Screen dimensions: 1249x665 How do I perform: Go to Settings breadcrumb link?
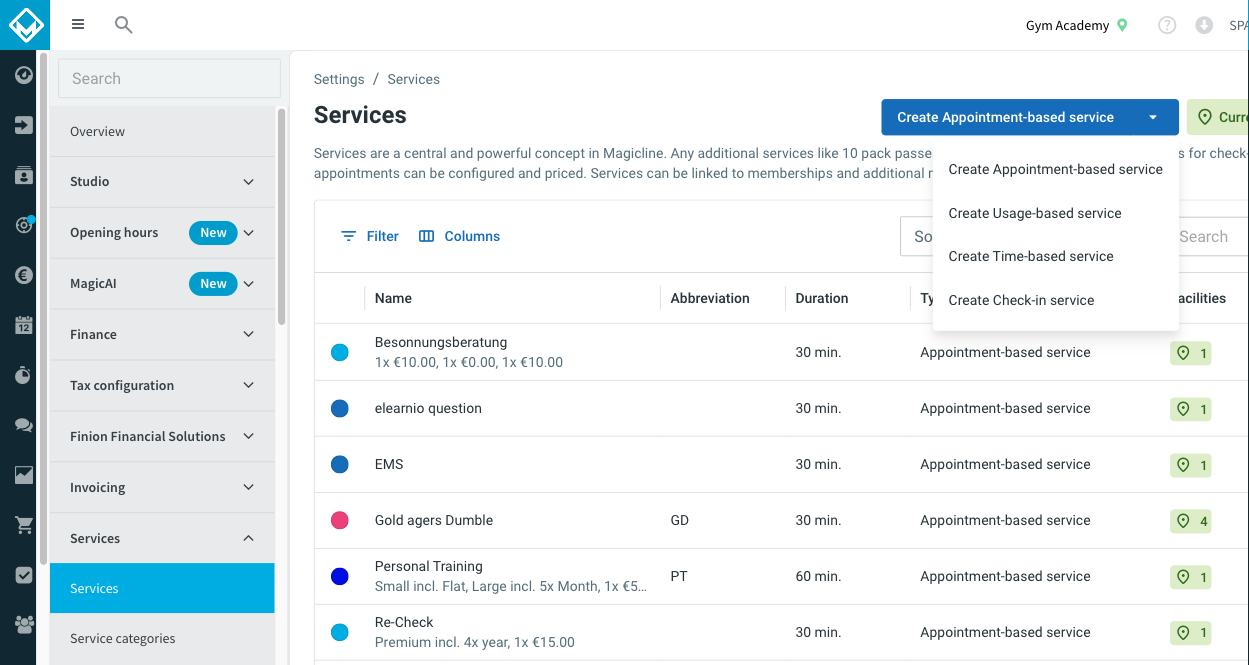click(339, 79)
